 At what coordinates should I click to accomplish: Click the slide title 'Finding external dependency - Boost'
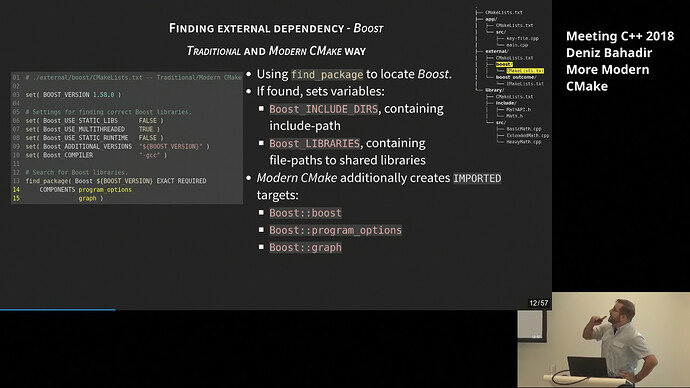click(276, 28)
